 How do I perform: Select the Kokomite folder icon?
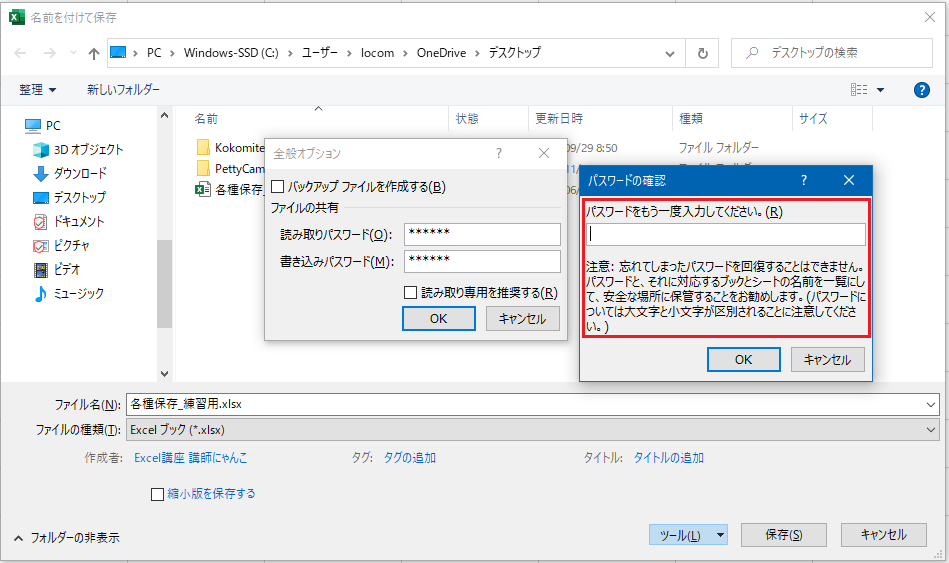tap(203, 147)
